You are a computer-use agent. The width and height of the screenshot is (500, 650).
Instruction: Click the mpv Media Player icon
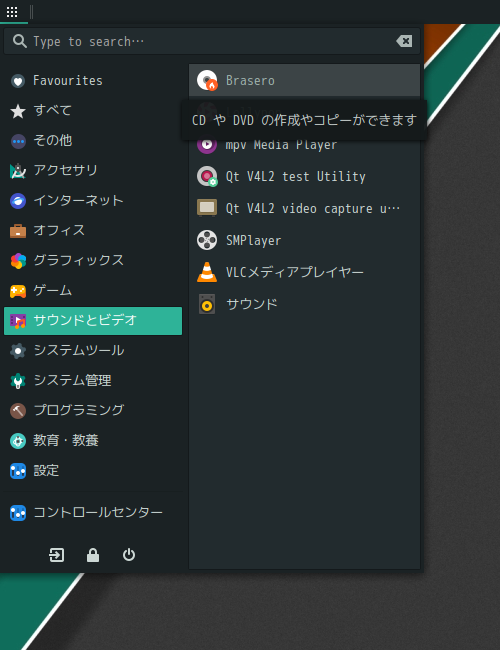[207, 145]
